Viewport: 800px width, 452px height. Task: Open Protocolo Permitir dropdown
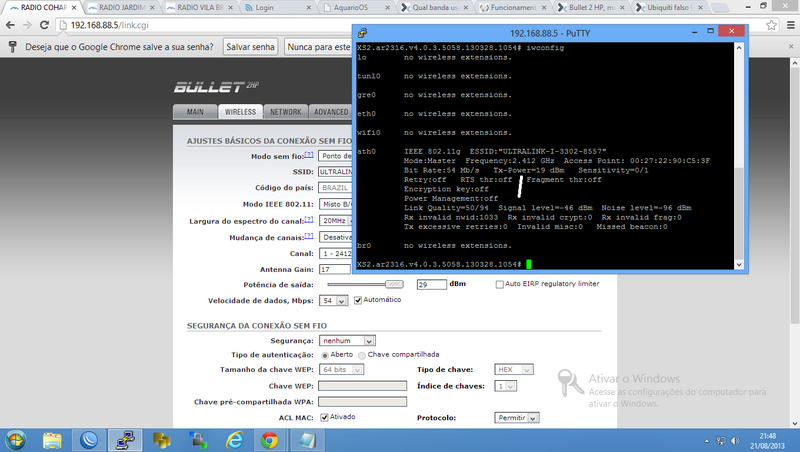point(517,418)
